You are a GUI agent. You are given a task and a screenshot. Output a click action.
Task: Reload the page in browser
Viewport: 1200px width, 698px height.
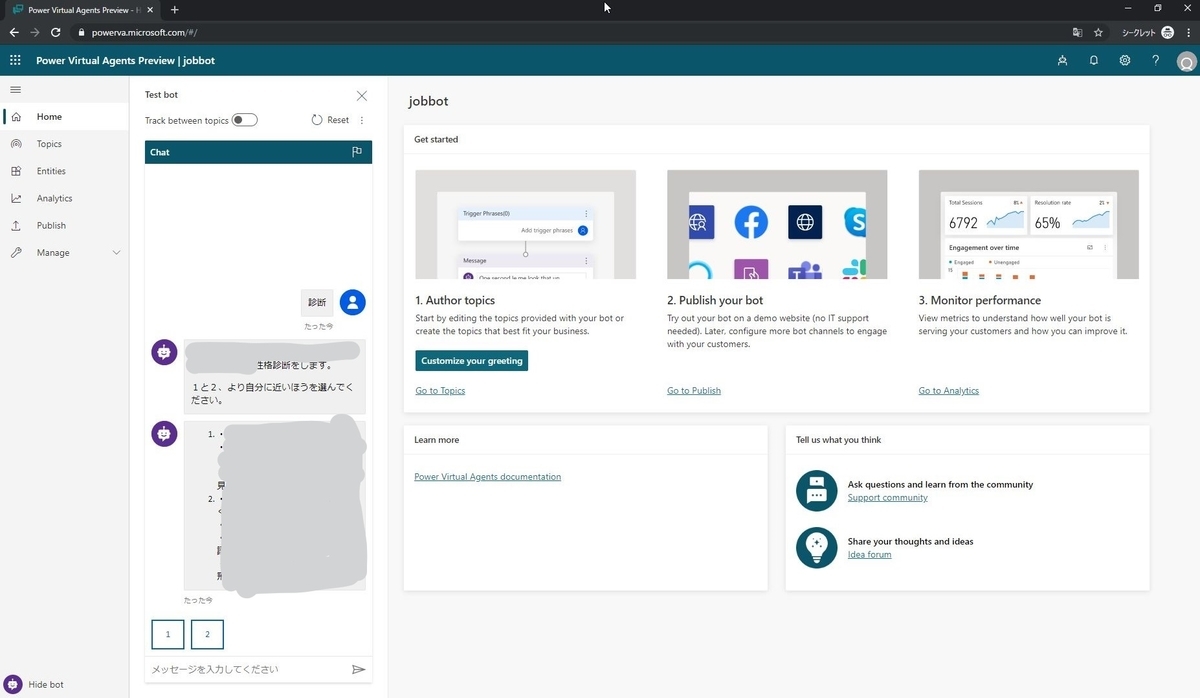pos(56,32)
